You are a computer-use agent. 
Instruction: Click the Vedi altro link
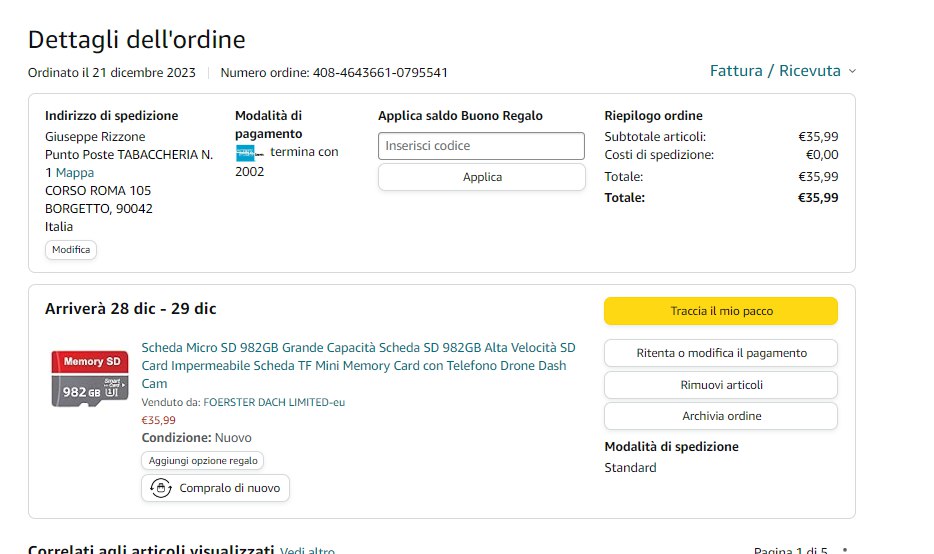coord(307,550)
